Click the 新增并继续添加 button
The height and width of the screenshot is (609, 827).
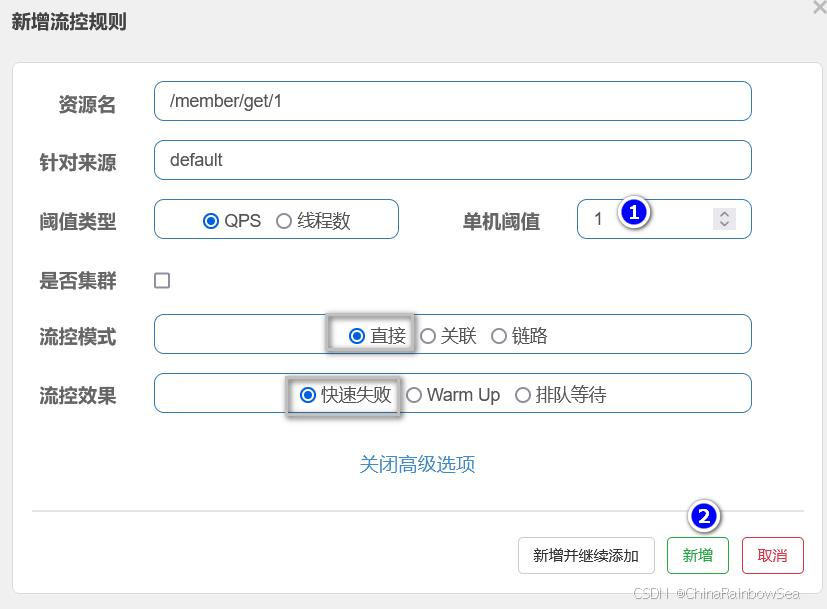click(585, 556)
